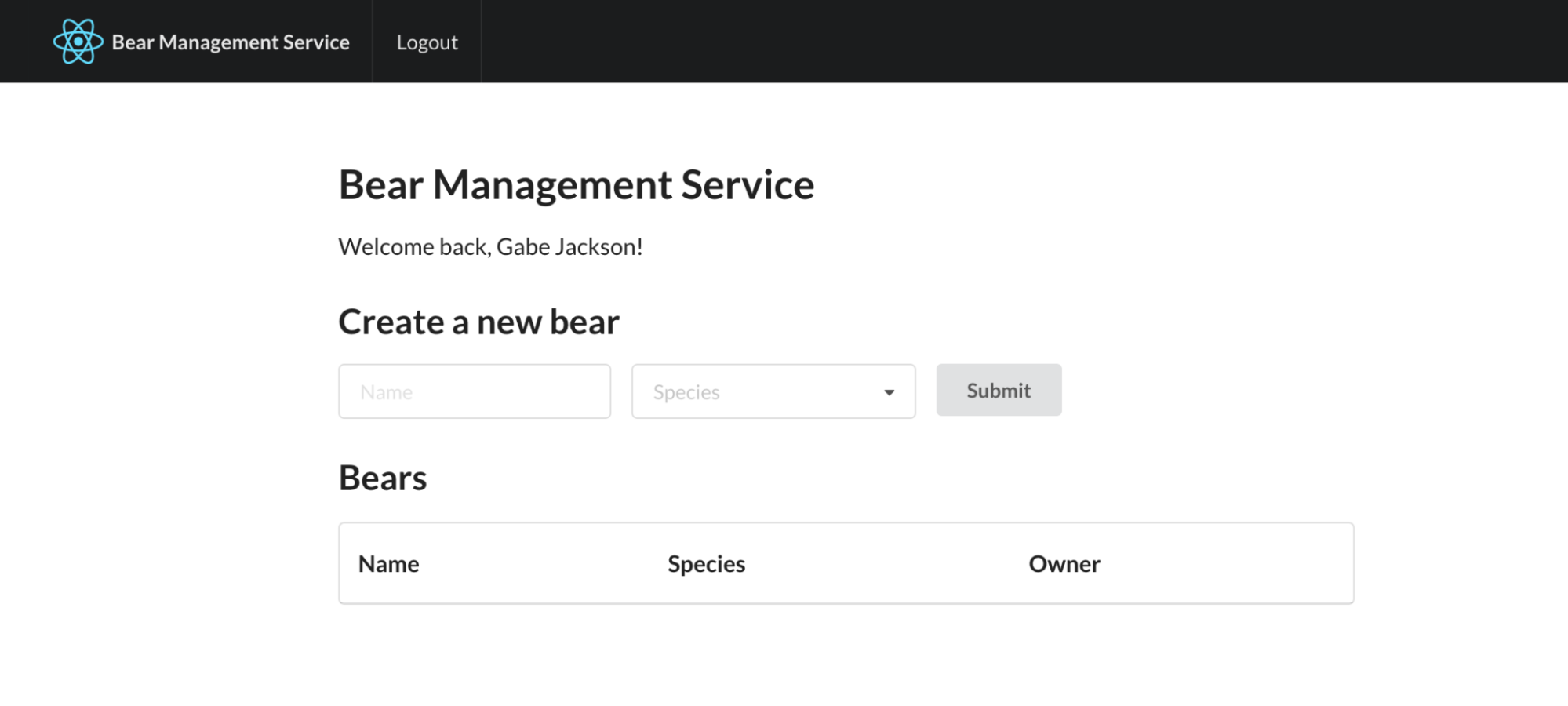Click Gabe Jackson's name in the greeting
Screen dimensions: 1568x706
click(567, 247)
